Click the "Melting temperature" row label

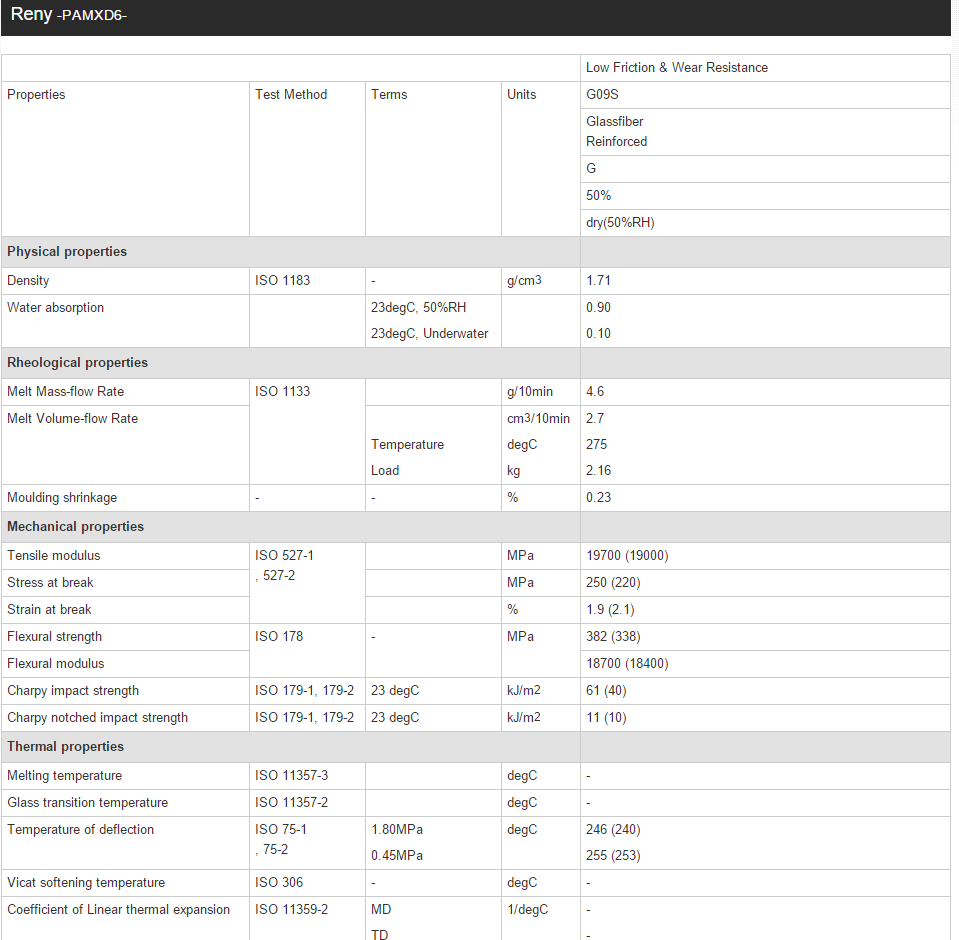click(64, 775)
